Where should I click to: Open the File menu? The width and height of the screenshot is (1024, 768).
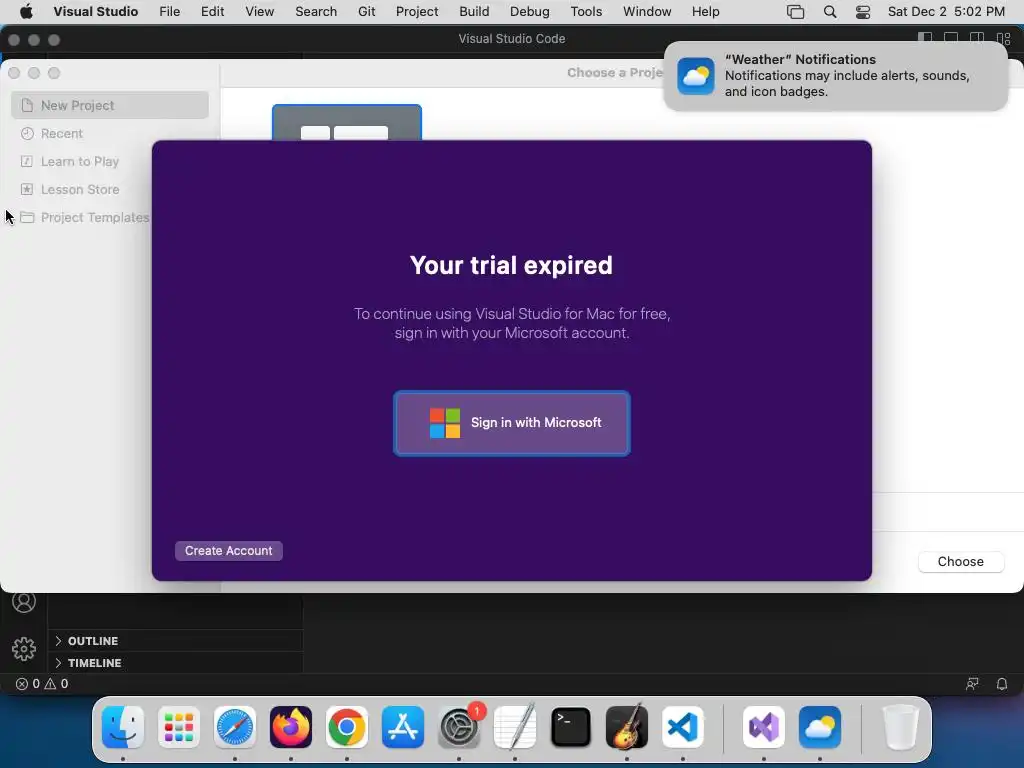click(x=169, y=12)
